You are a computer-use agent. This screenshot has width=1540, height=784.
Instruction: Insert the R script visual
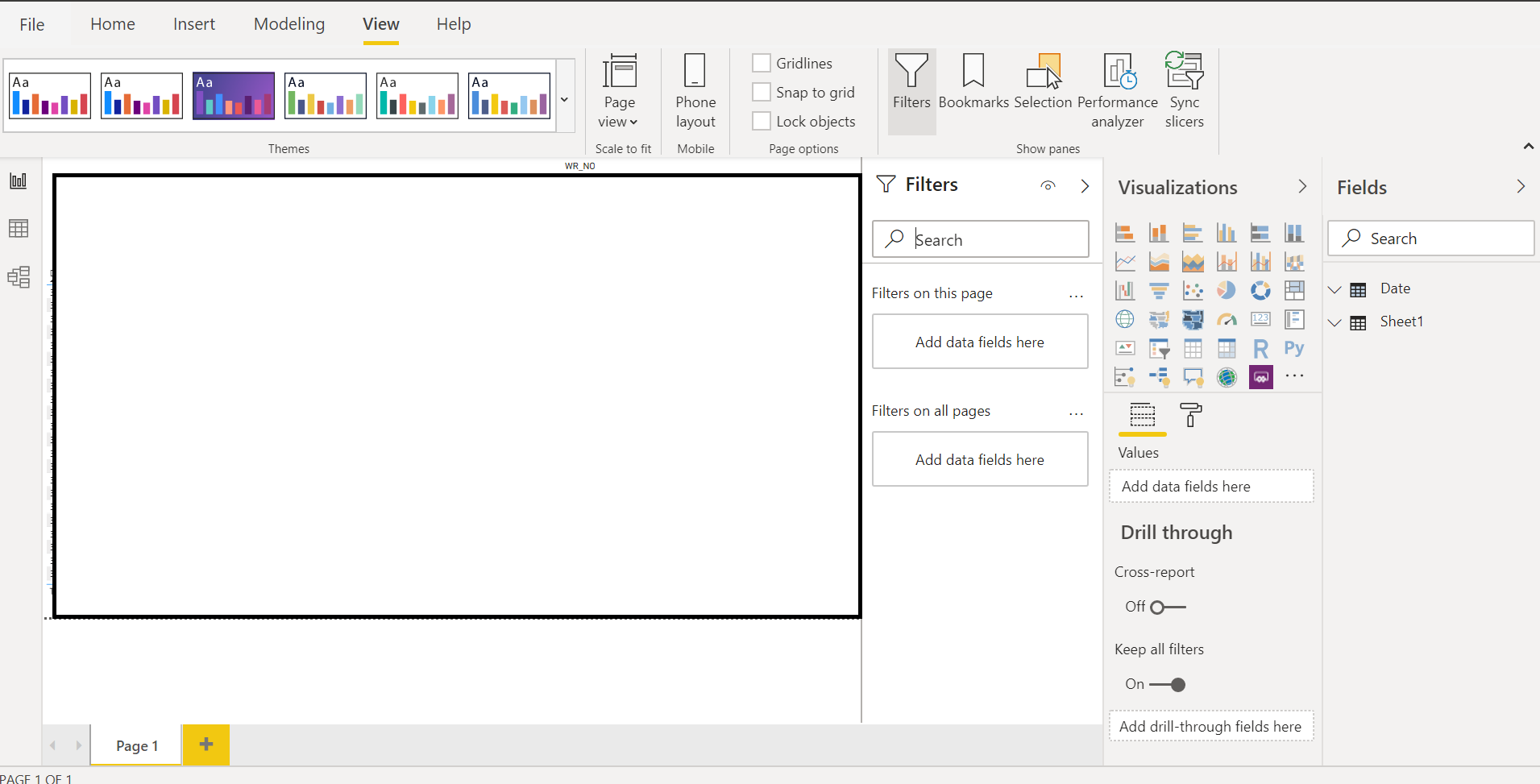1260,348
